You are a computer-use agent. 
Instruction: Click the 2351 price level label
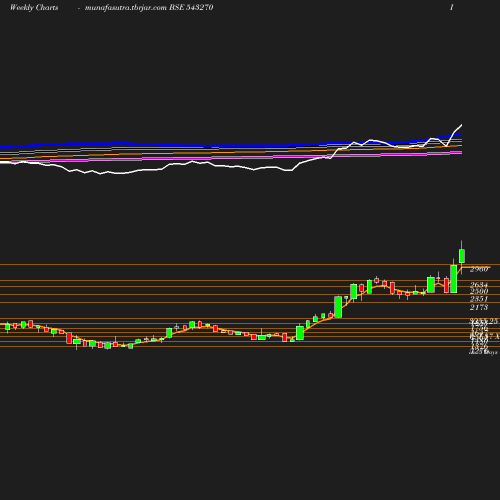[x=479, y=299]
